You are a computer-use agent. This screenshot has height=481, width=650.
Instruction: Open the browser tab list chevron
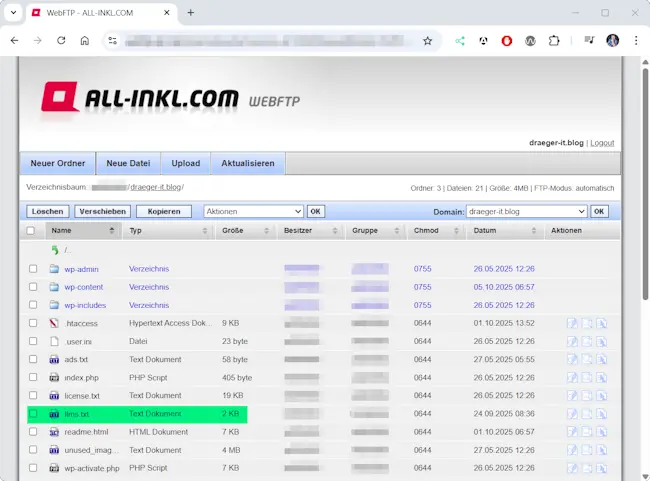point(13,12)
